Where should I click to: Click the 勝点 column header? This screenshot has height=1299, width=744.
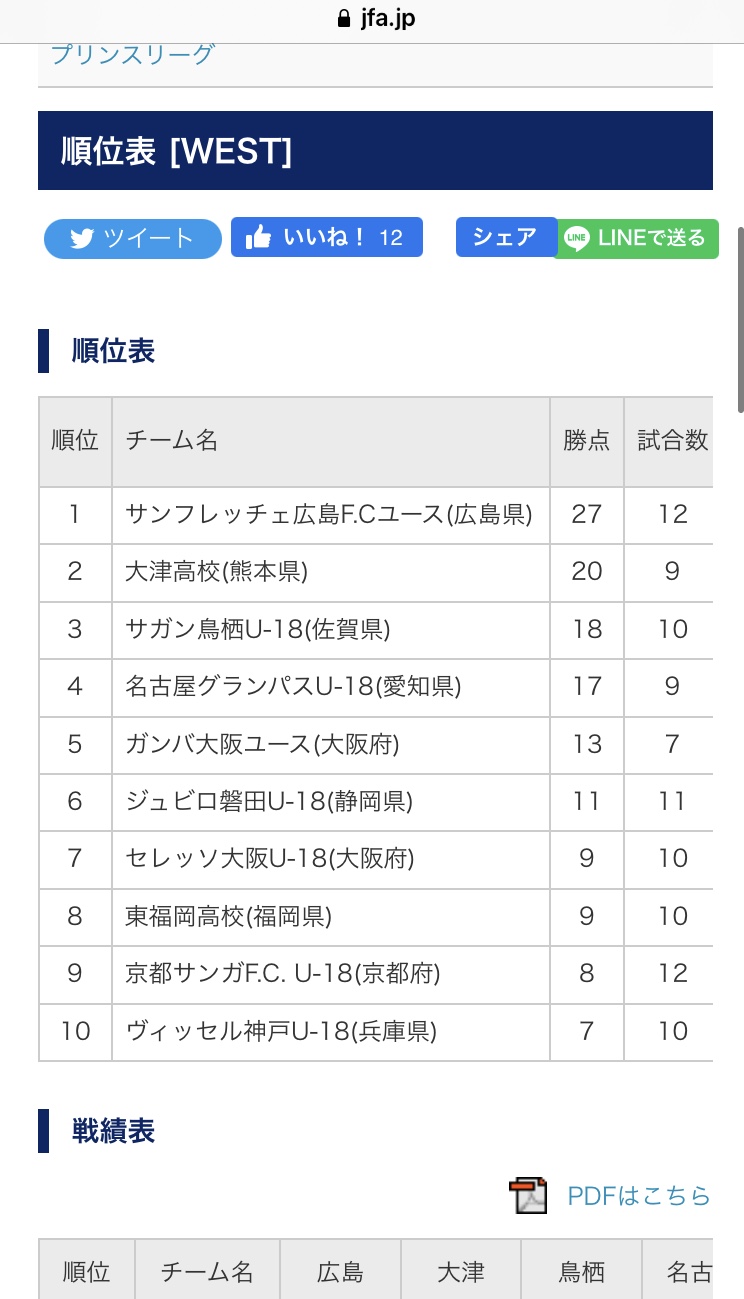click(586, 441)
